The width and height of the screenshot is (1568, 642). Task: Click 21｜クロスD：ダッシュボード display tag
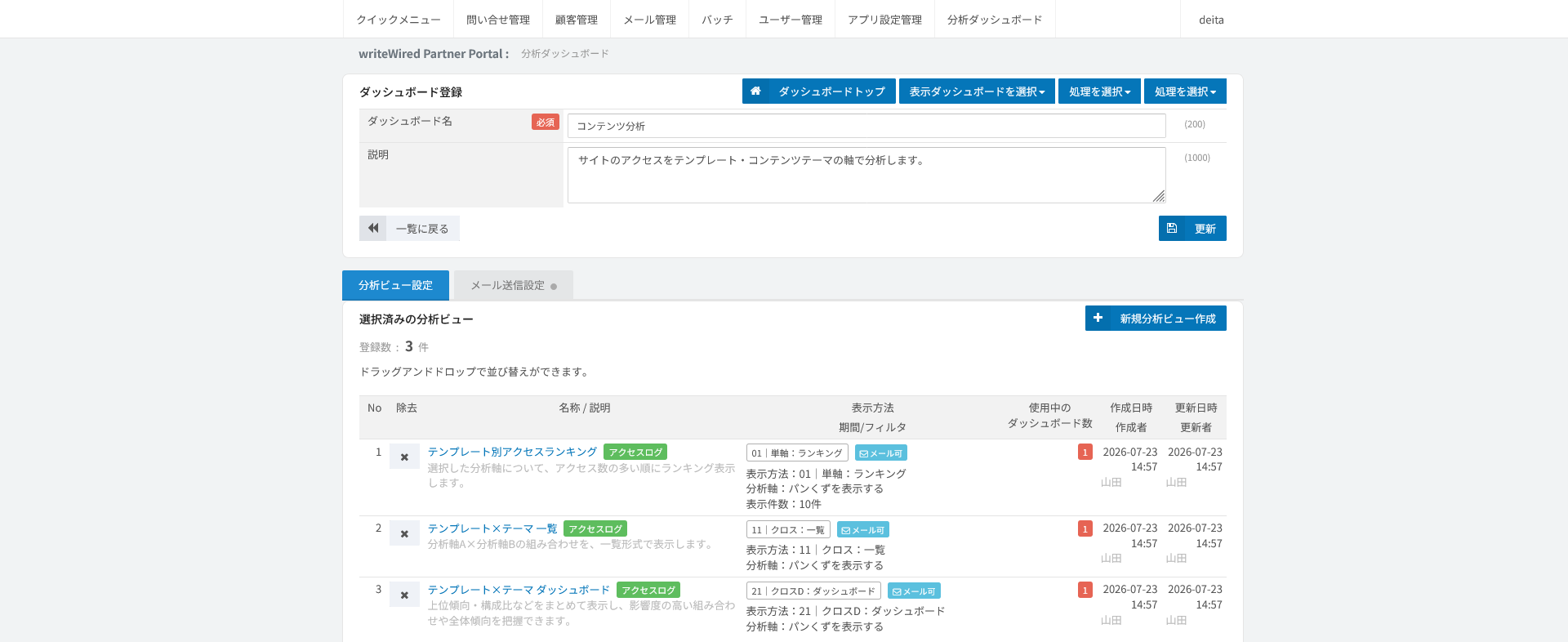(x=813, y=591)
